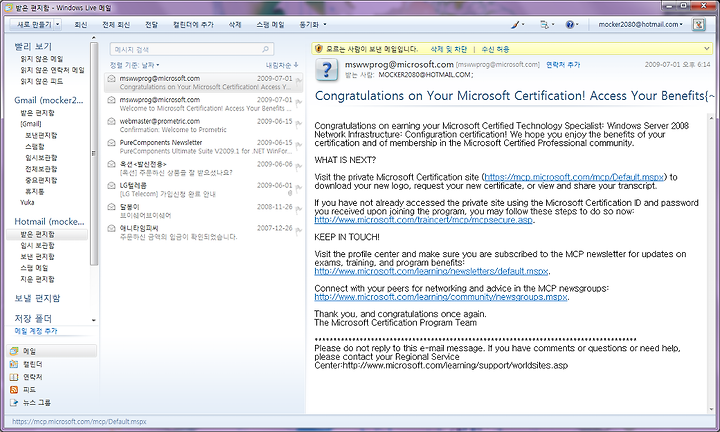Switch to 메일 (Mail) view
720x432 pixels.
click(x=52, y=351)
